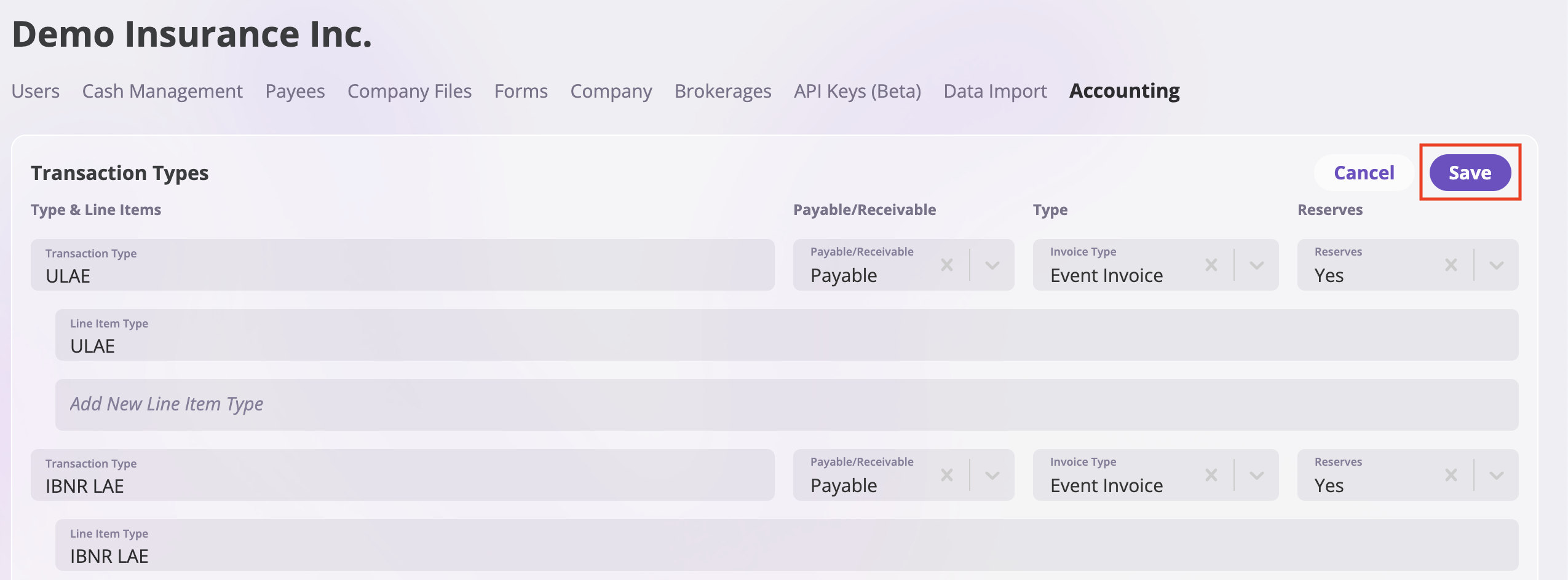Image resolution: width=1568 pixels, height=580 pixels.
Task: Cancel transaction type editing
Action: click(1364, 173)
